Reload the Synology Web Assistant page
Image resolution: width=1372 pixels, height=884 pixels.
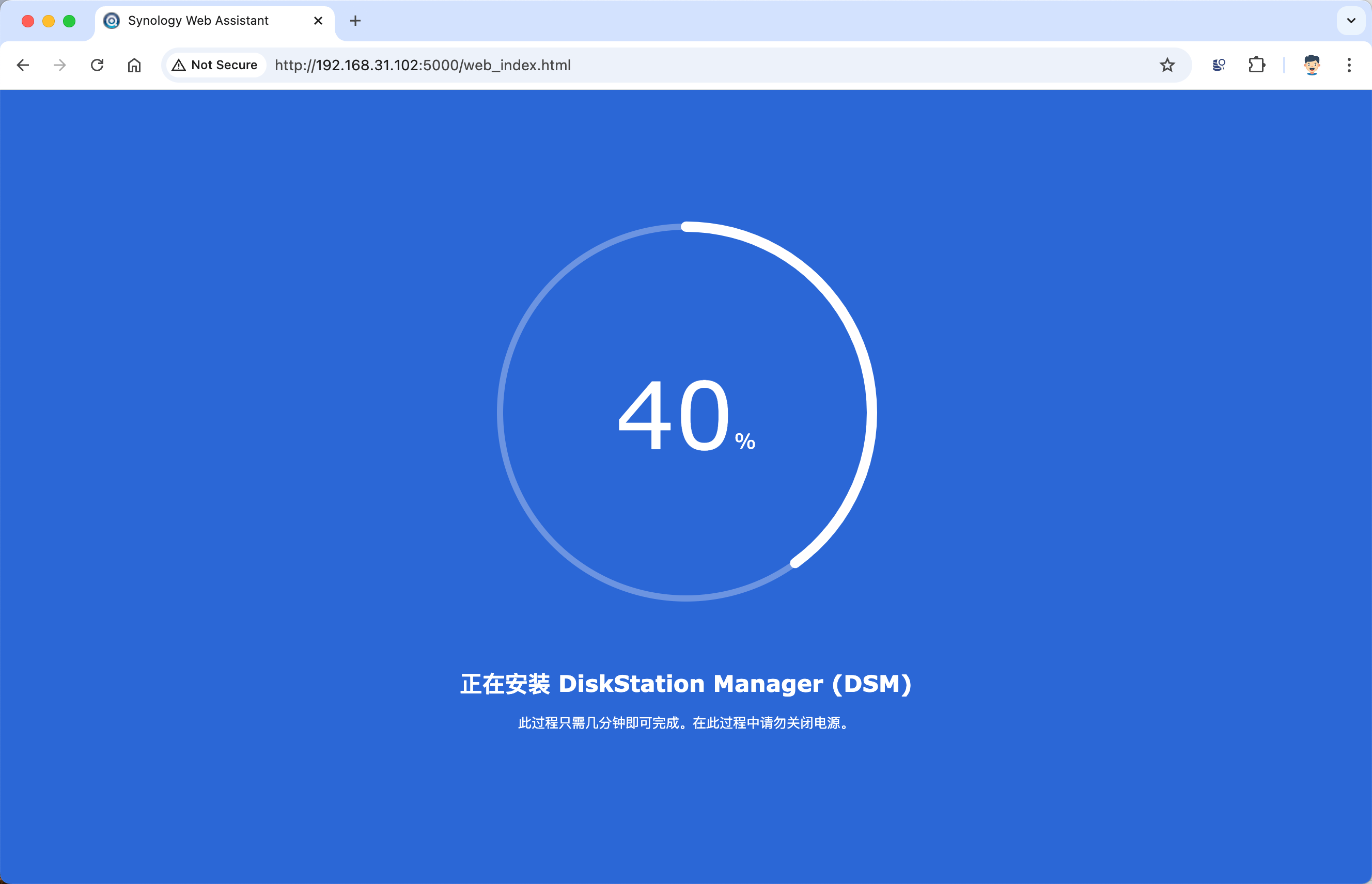pos(97,65)
